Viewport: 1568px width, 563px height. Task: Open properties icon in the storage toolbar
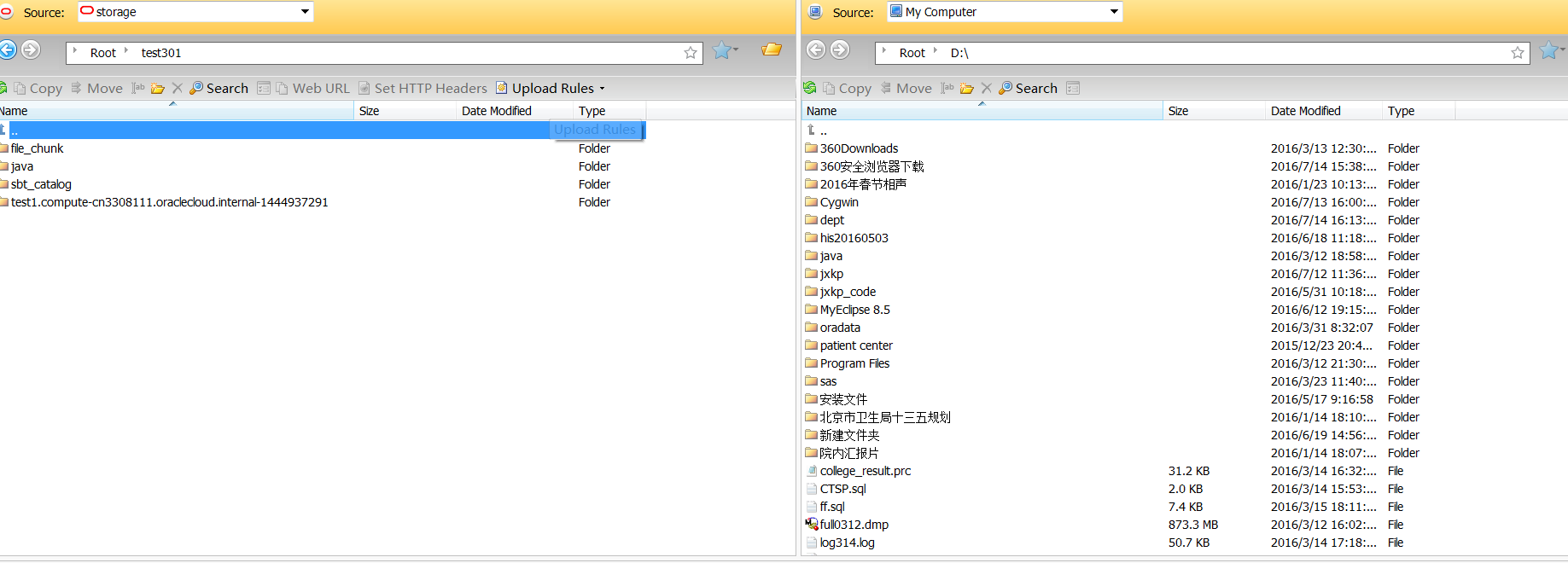264,88
